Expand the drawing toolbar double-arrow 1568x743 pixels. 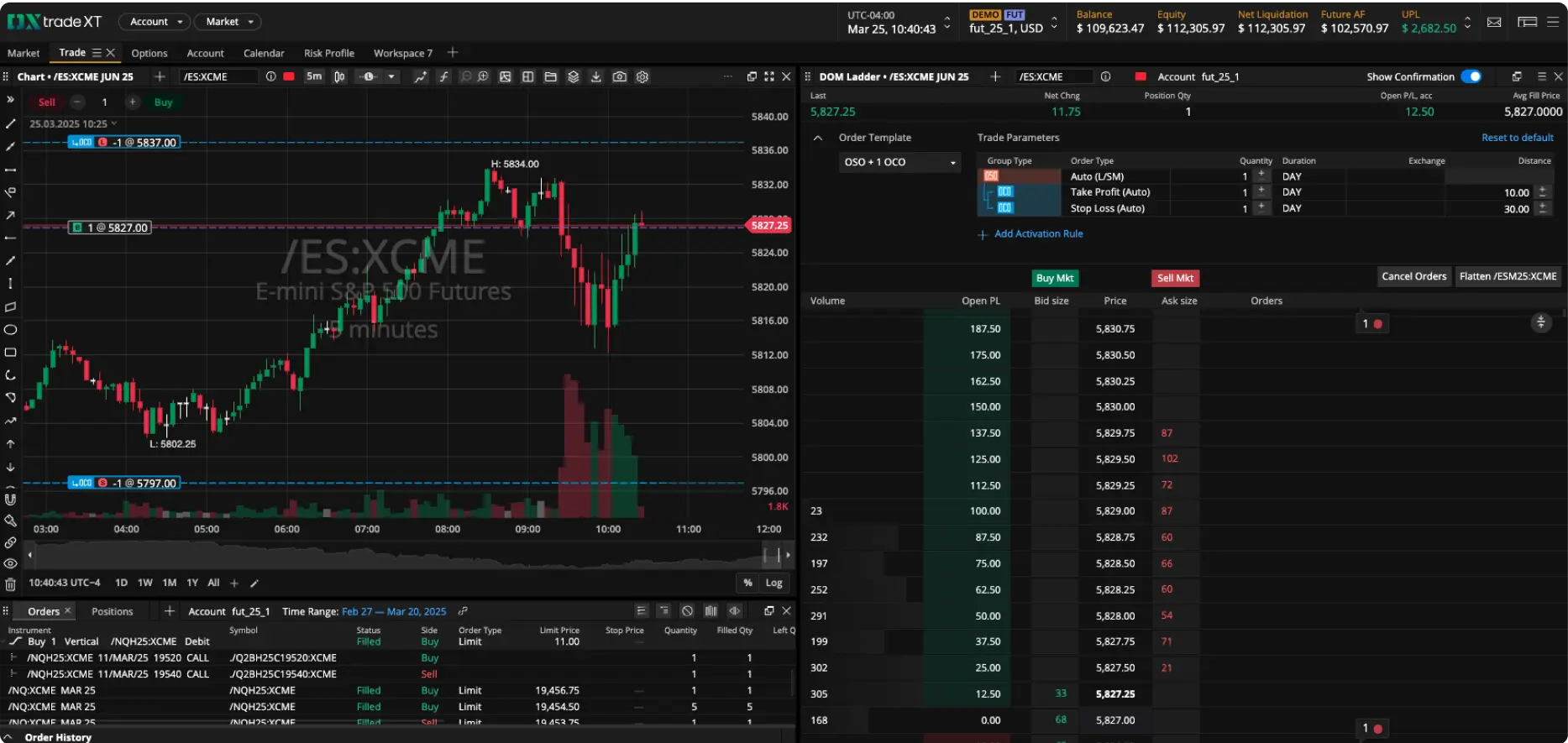pyautogui.click(x=11, y=99)
